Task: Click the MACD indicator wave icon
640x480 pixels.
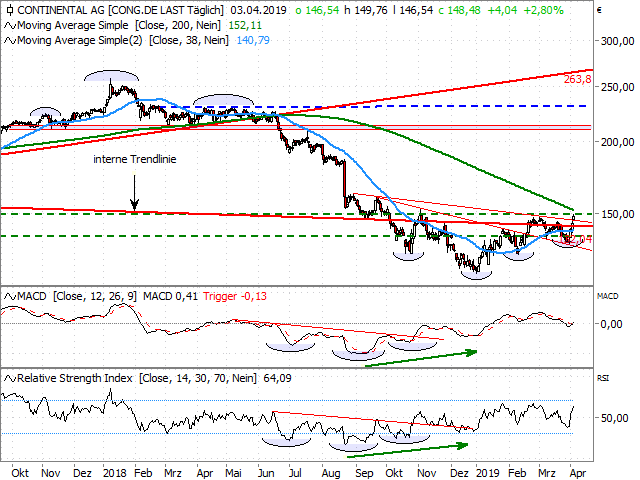Action: click(10, 296)
